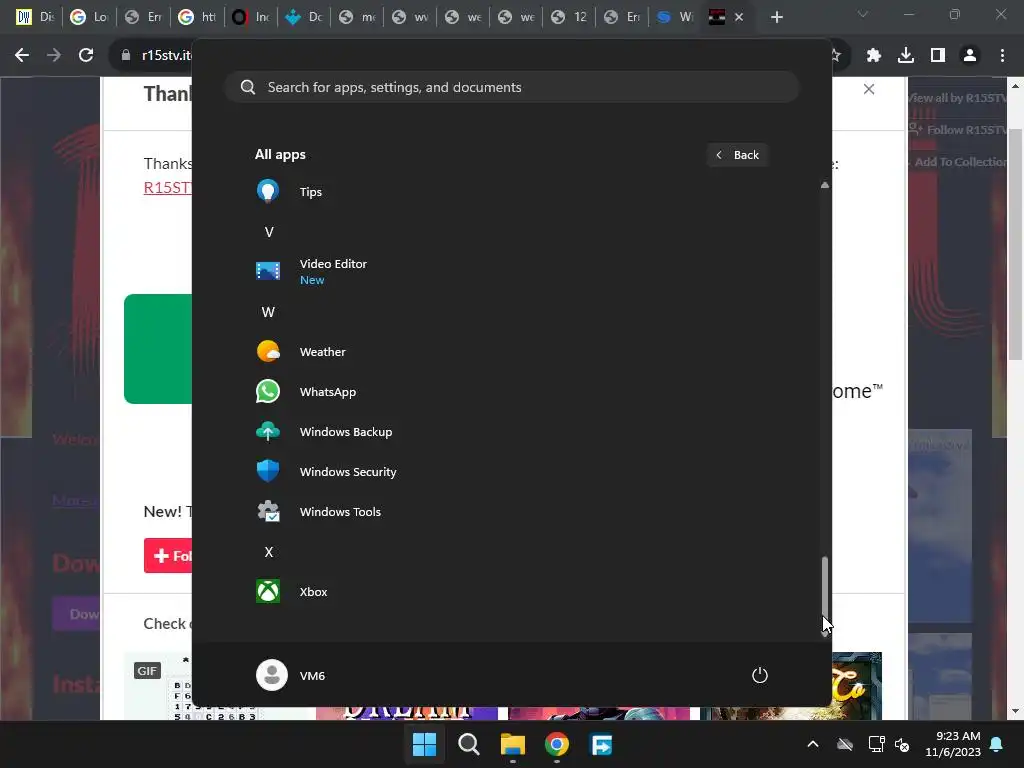Open the blue arrow app on taskbar
Screen dimensions: 1024x768
[x=601, y=744]
